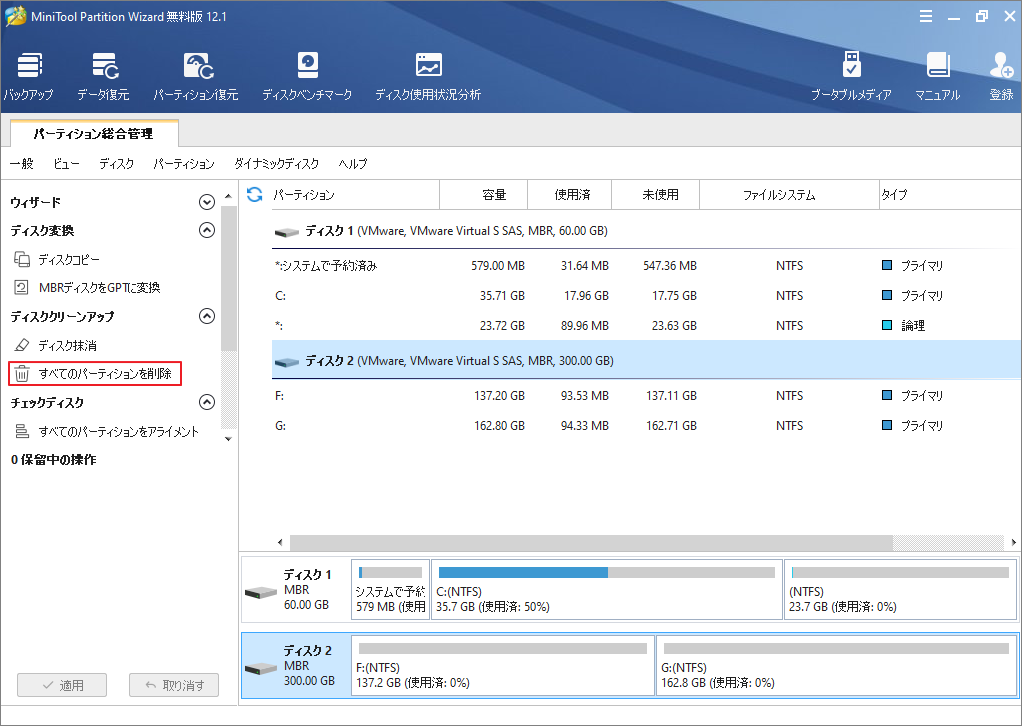Open the hamburger menu in title bar
The image size is (1022, 726).
pyautogui.click(x=926, y=16)
